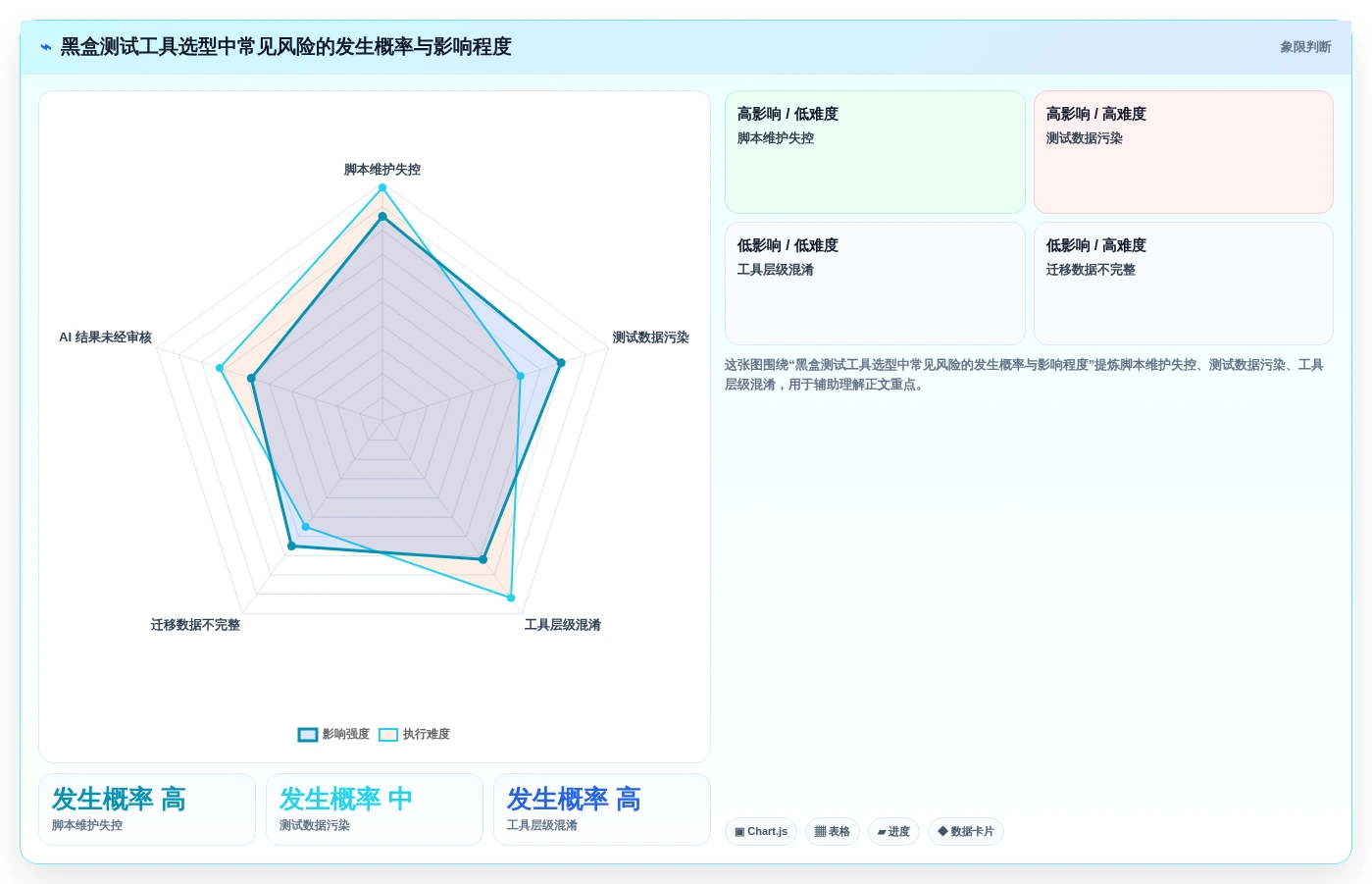Select the 进度 tag chip
Image resolution: width=1372 pixels, height=884 pixels.
pos(893,832)
